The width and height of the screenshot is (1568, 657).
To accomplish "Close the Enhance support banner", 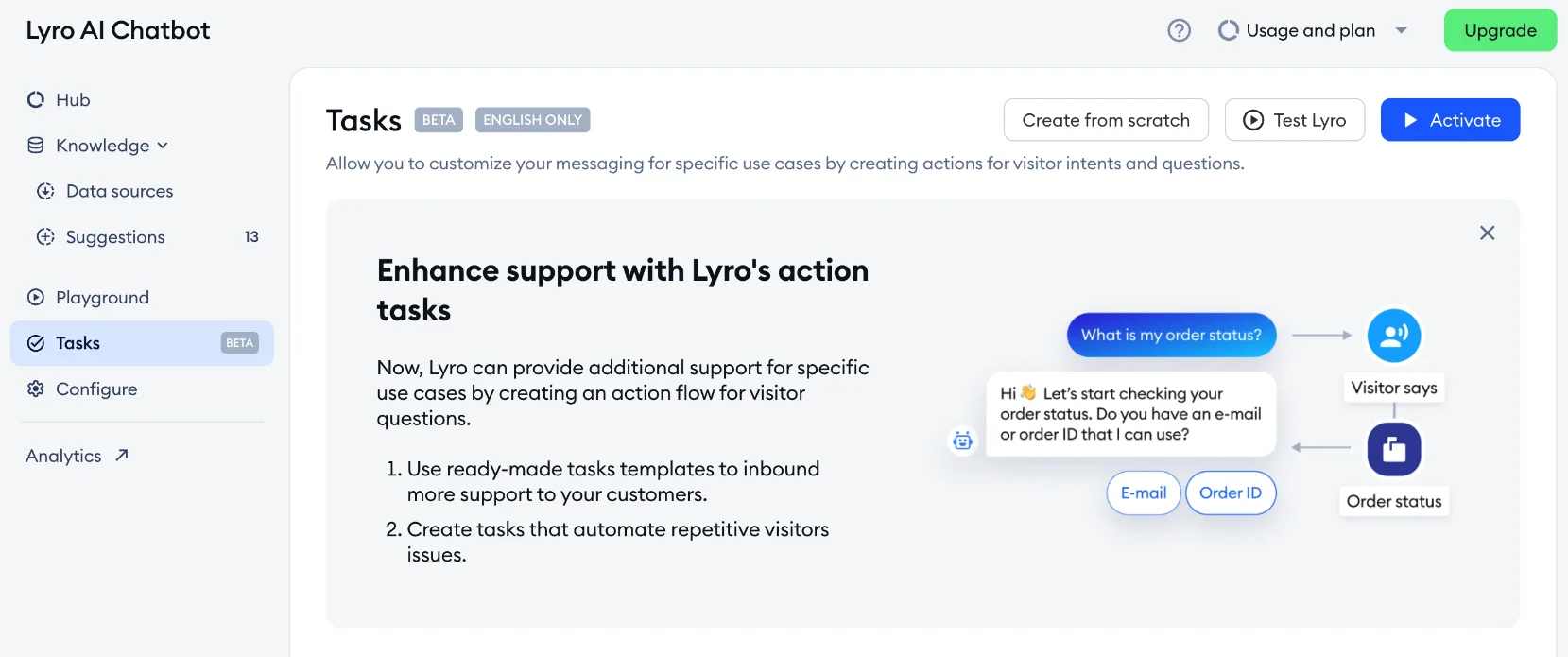I will (x=1487, y=233).
